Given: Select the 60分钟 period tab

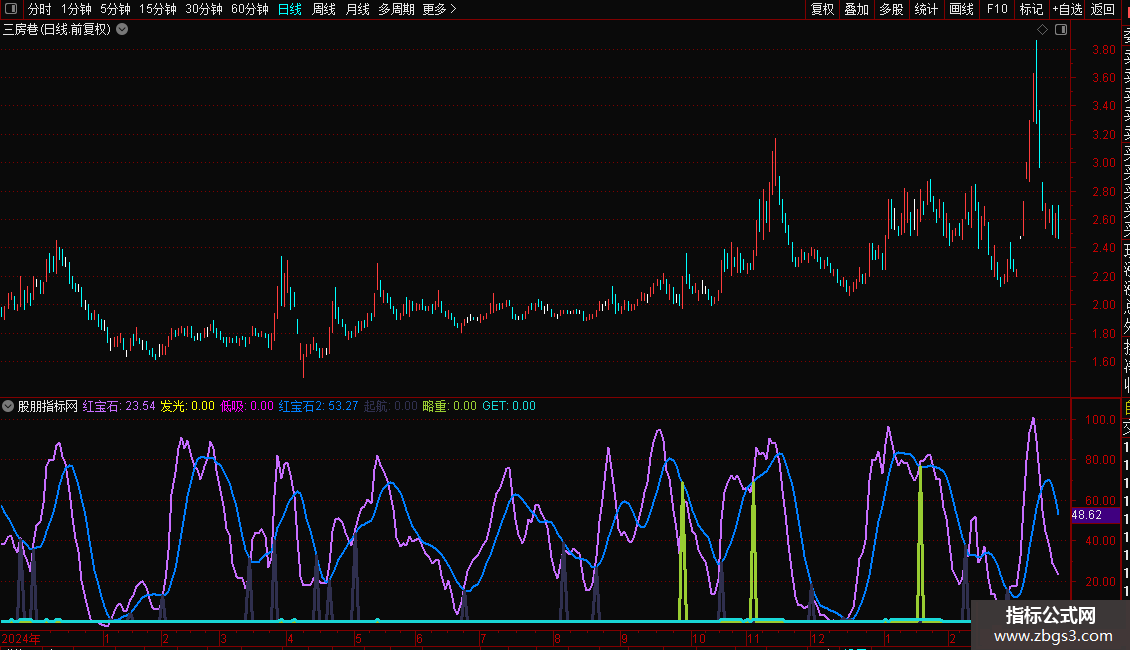Looking at the screenshot, I should [250, 9].
